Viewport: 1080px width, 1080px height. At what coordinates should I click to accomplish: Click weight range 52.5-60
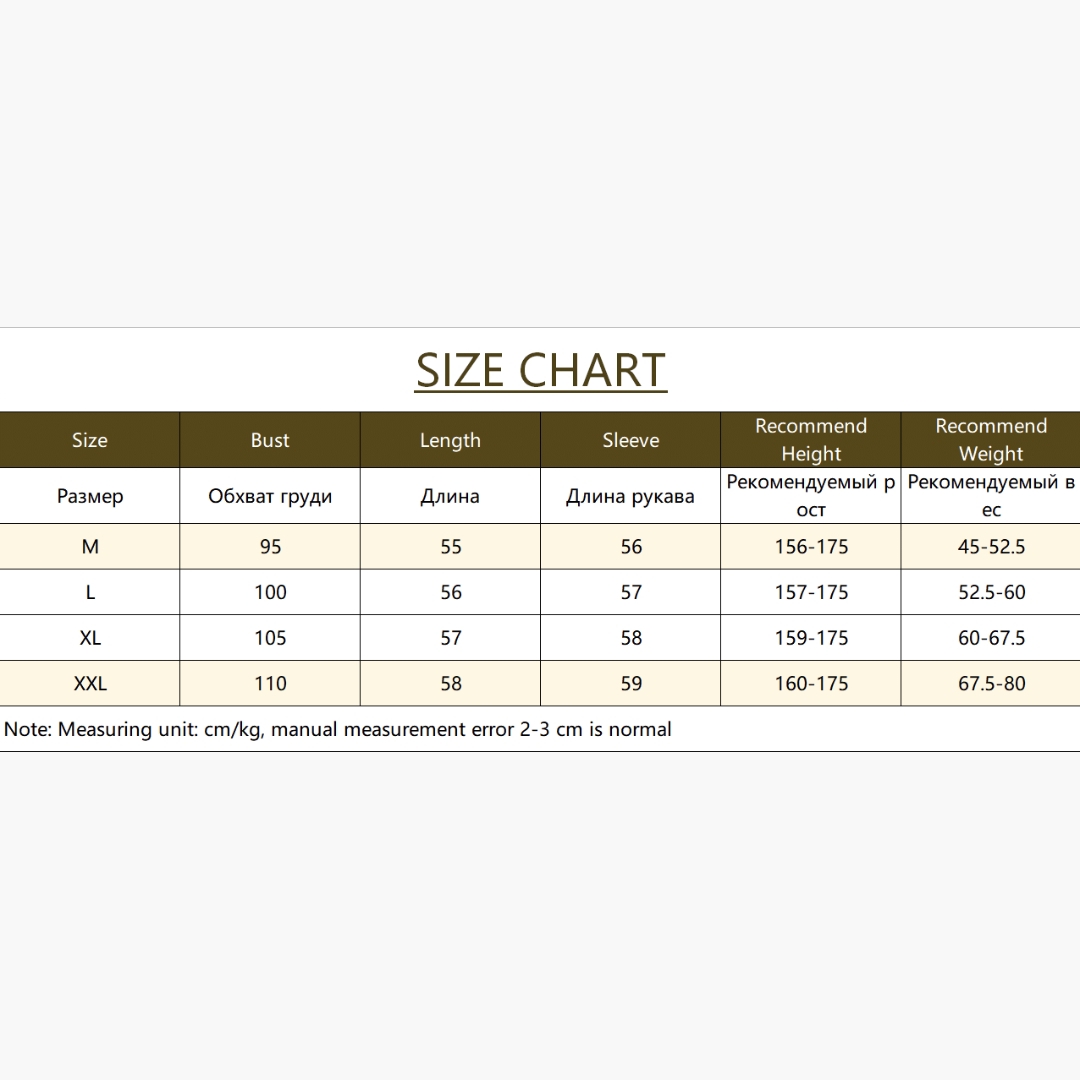pyautogui.click(x=990, y=592)
